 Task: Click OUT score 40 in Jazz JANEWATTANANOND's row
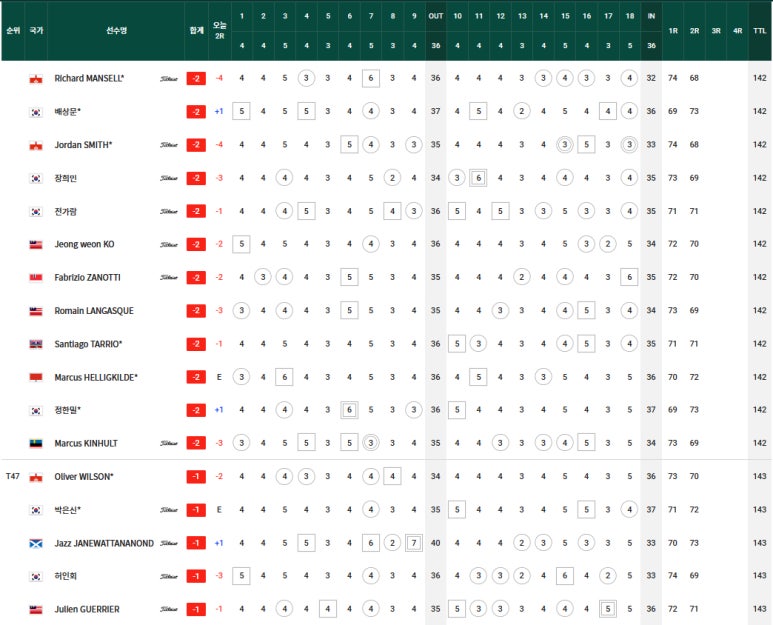435,543
